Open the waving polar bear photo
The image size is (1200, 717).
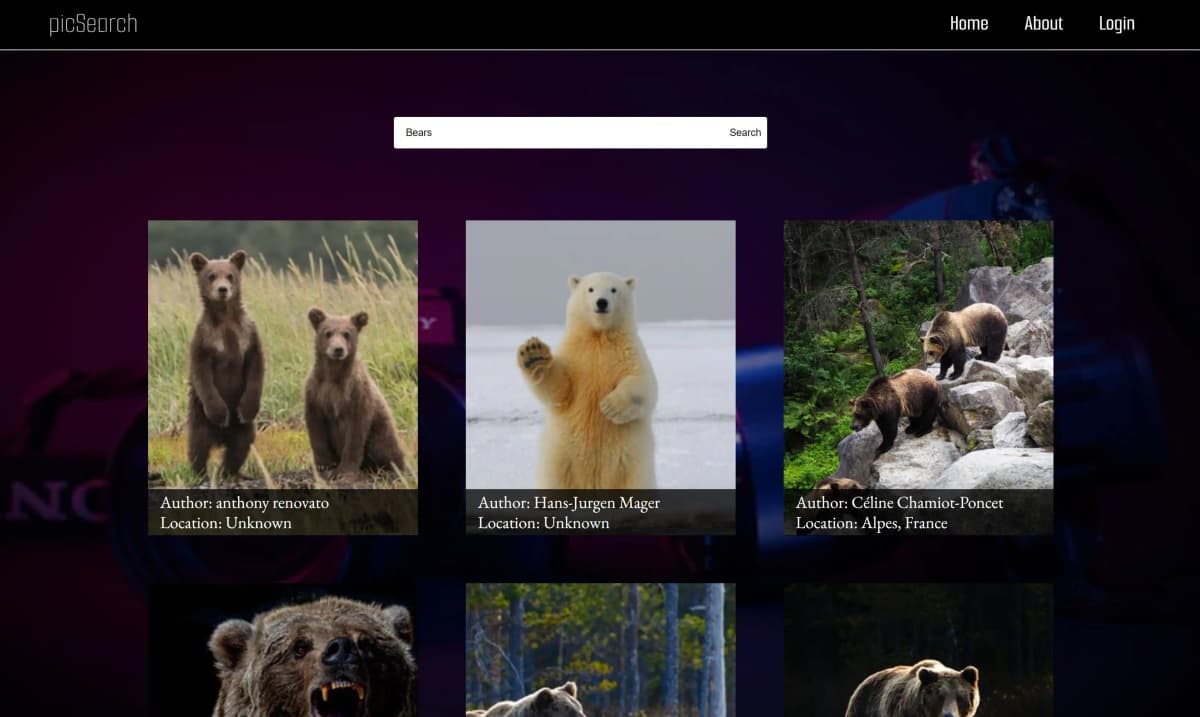pos(600,355)
